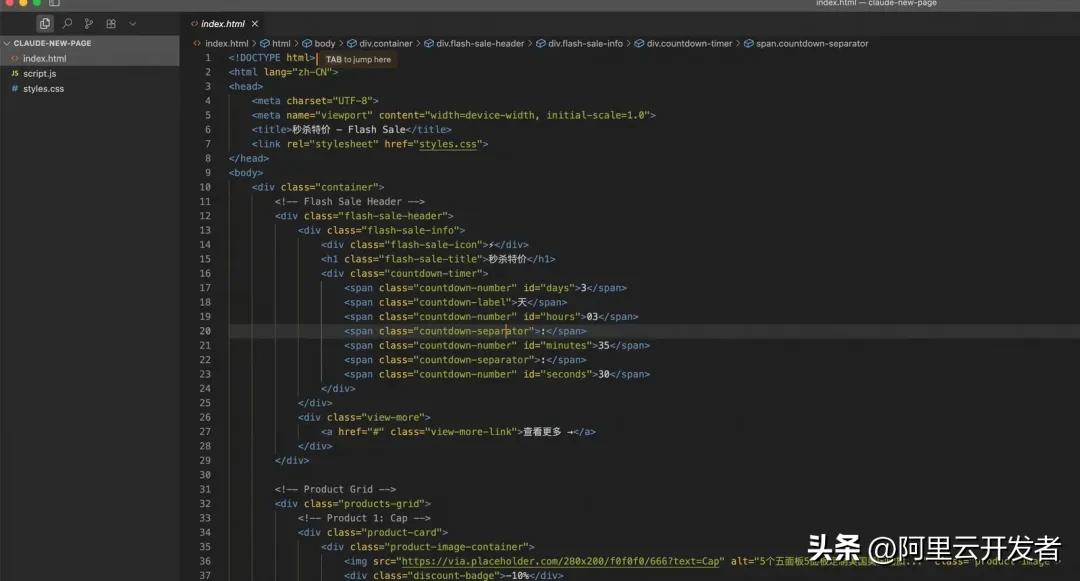The width and height of the screenshot is (1080, 581).
Task: Place cursor on the meta viewport line
Action: 453,115
